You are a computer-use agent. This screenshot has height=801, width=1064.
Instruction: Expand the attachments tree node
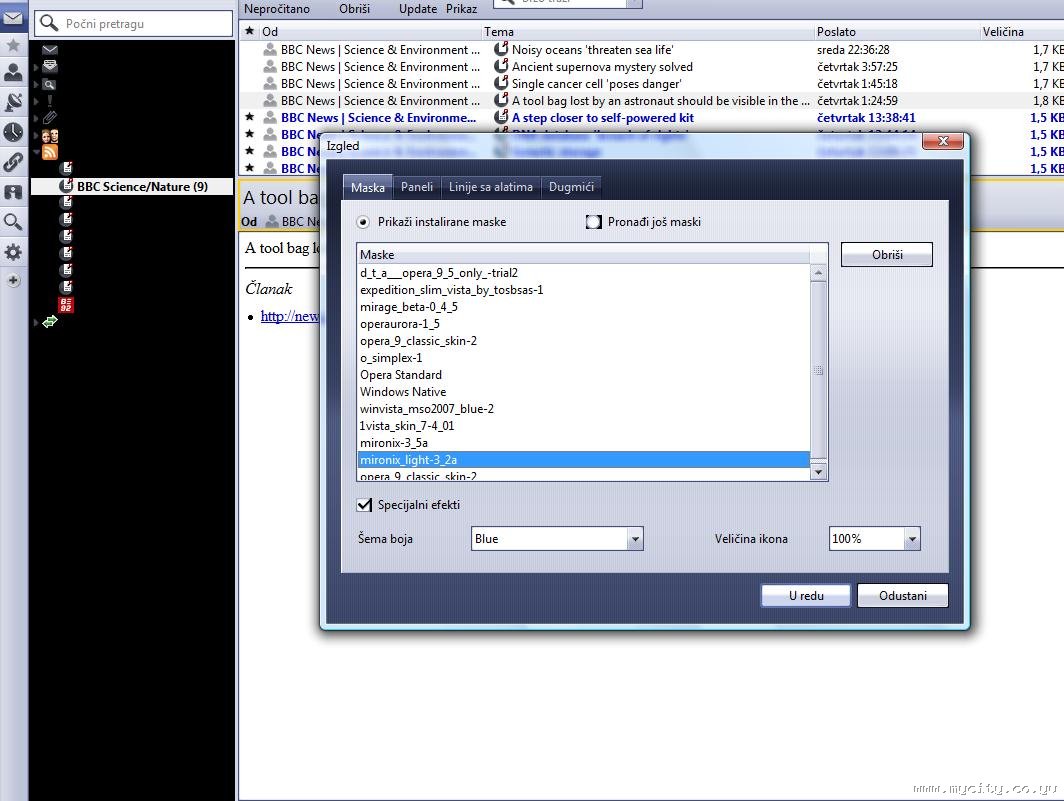pyautogui.click(x=36, y=118)
